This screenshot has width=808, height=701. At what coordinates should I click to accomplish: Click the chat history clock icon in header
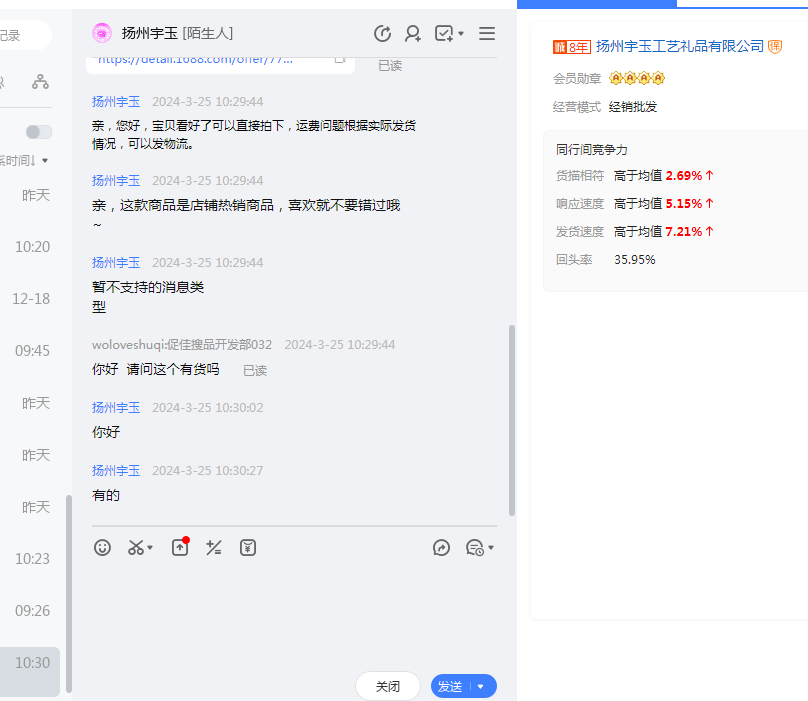tap(382, 34)
